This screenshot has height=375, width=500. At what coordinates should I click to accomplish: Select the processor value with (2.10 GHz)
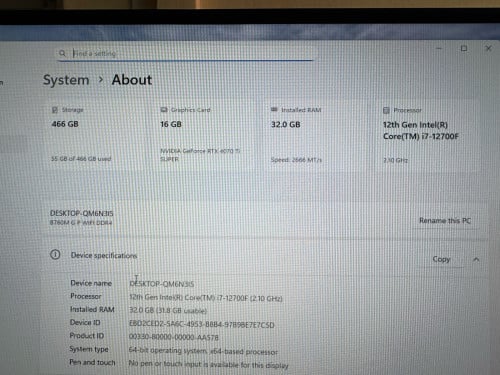(x=206, y=298)
